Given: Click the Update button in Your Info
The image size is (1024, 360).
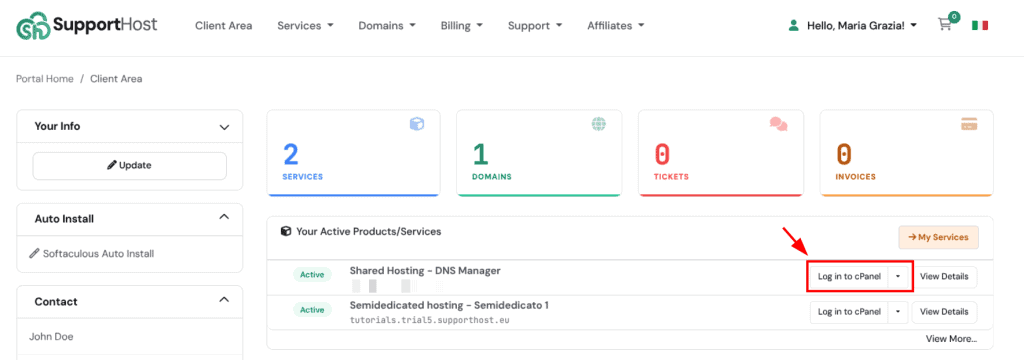Looking at the screenshot, I should (x=129, y=166).
